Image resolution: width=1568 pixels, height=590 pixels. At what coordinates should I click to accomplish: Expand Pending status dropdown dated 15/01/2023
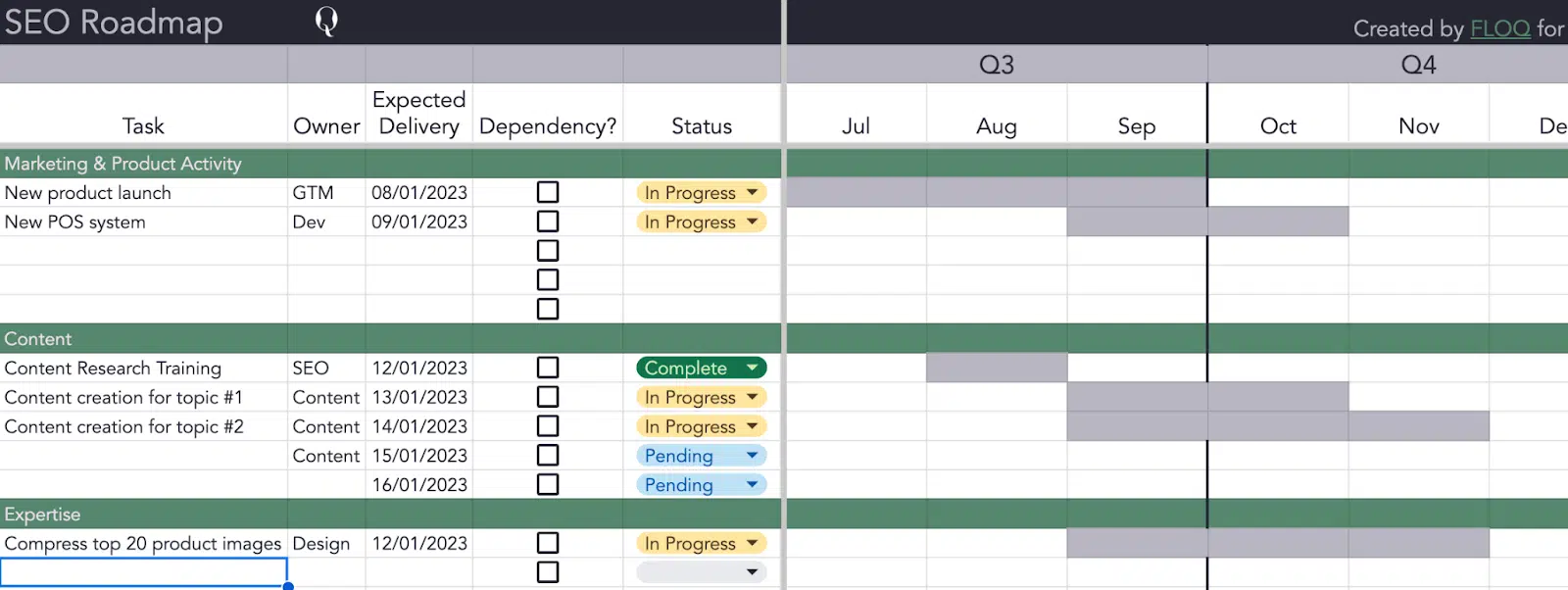(x=752, y=456)
